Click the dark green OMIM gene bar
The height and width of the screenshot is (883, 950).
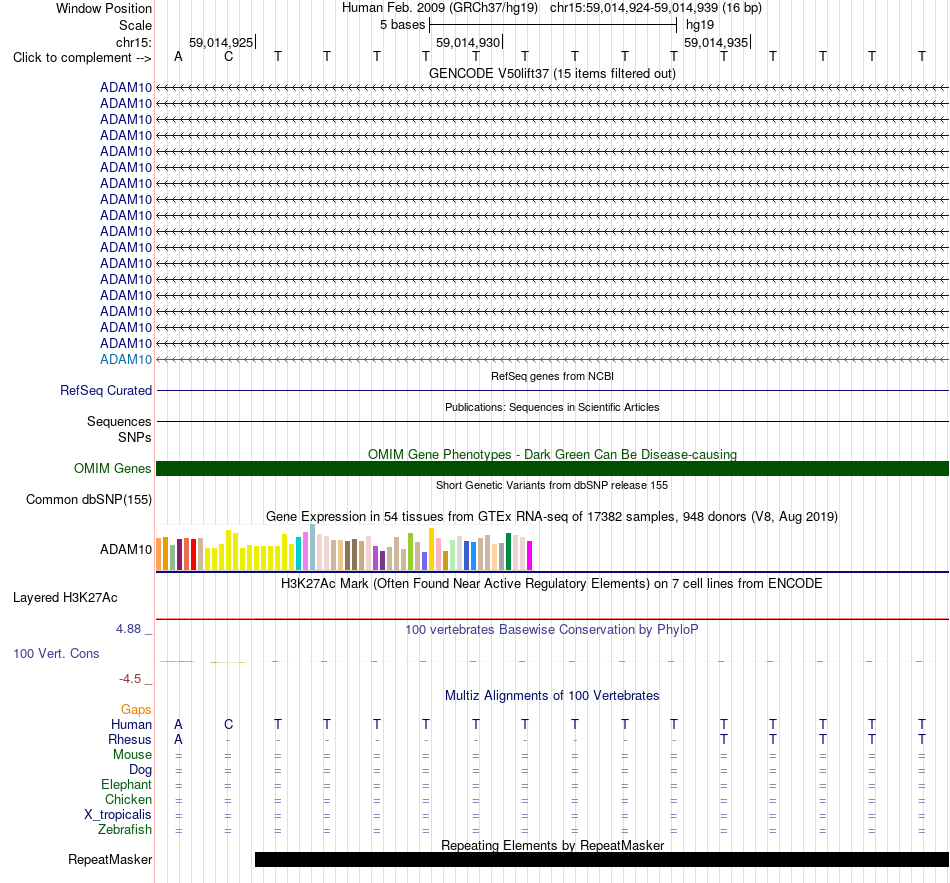point(553,468)
